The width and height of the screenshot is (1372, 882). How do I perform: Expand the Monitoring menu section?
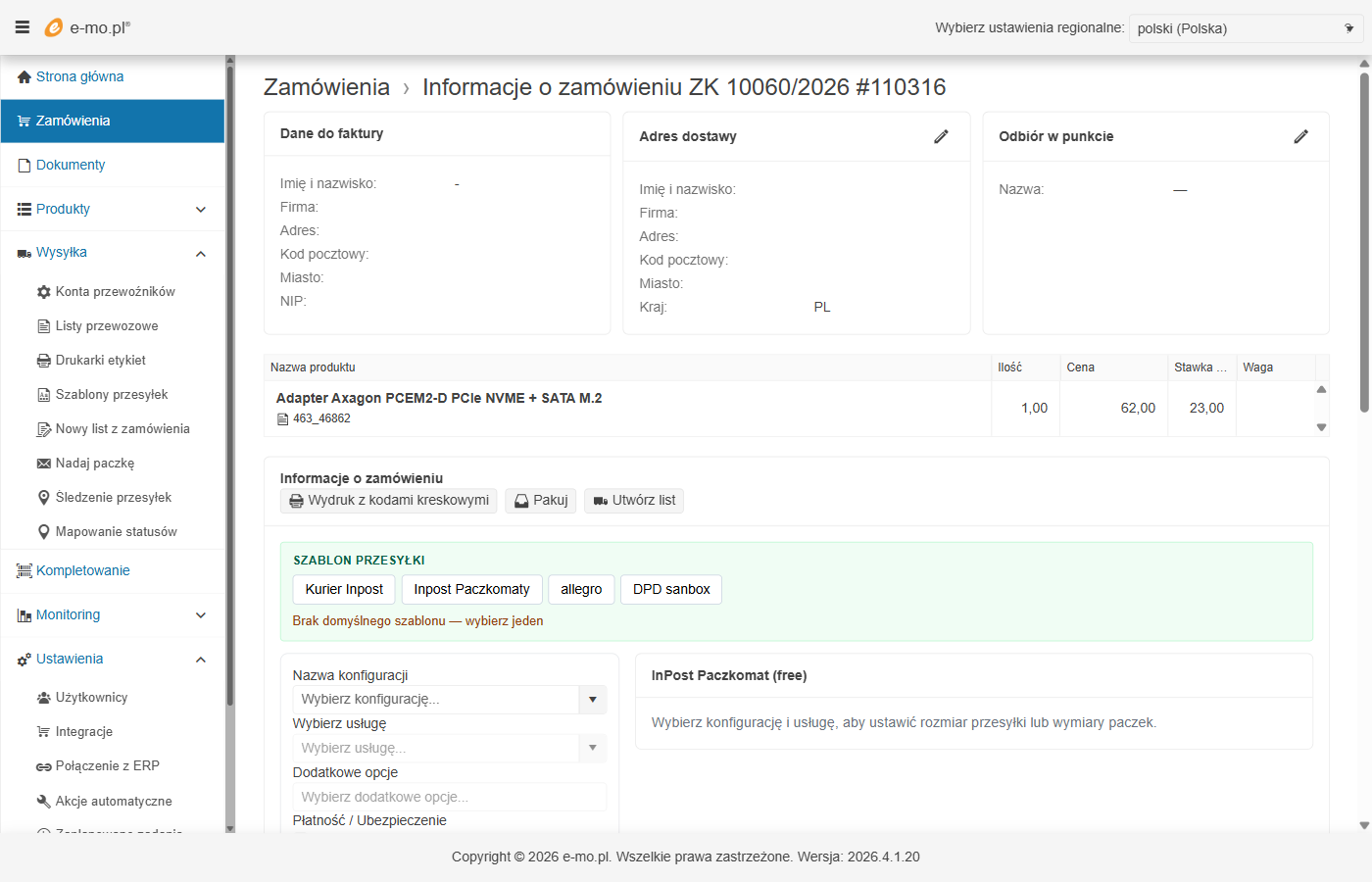tap(201, 615)
